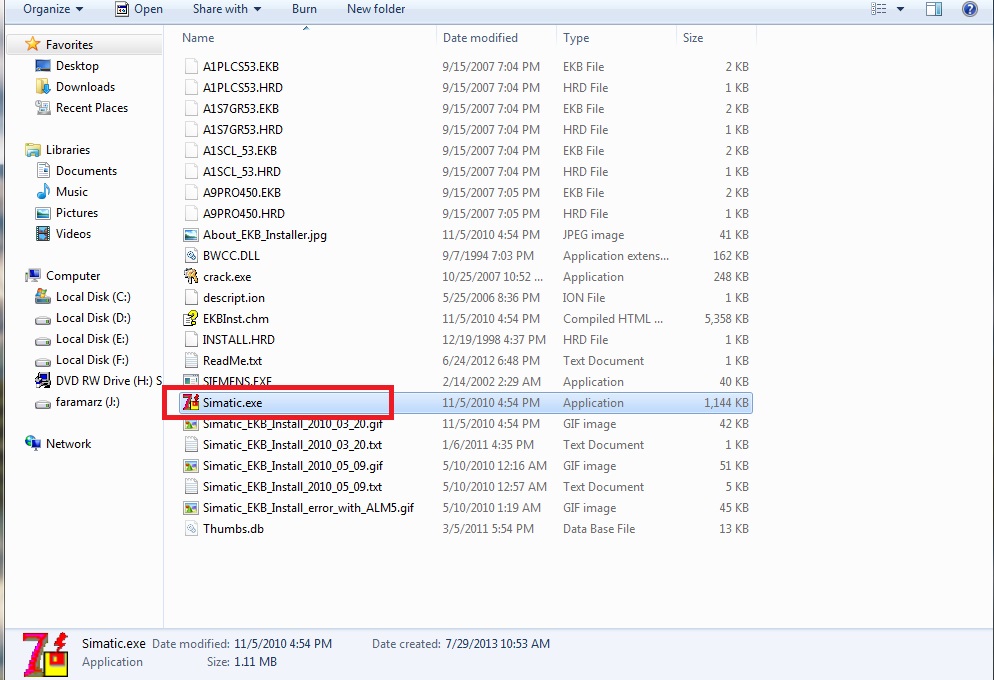Select Simatic_EKB_Install_2010_05_09.txt file

tap(292, 486)
